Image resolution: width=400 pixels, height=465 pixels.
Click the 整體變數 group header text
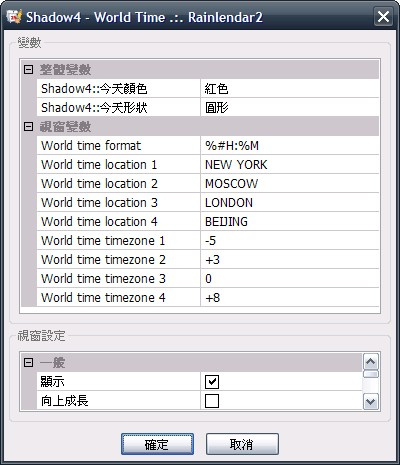click(x=65, y=70)
